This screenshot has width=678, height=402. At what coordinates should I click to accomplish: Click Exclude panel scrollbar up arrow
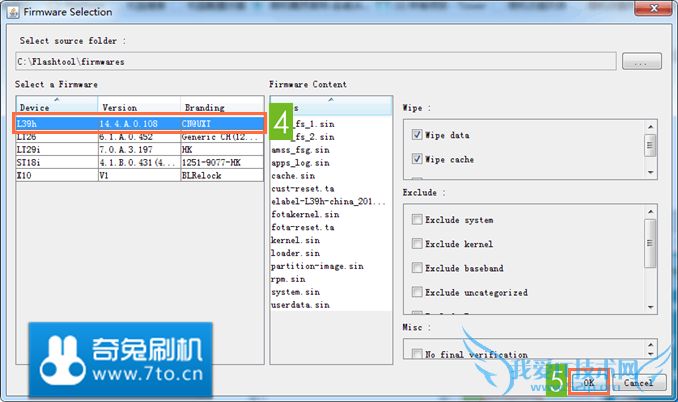(x=650, y=211)
